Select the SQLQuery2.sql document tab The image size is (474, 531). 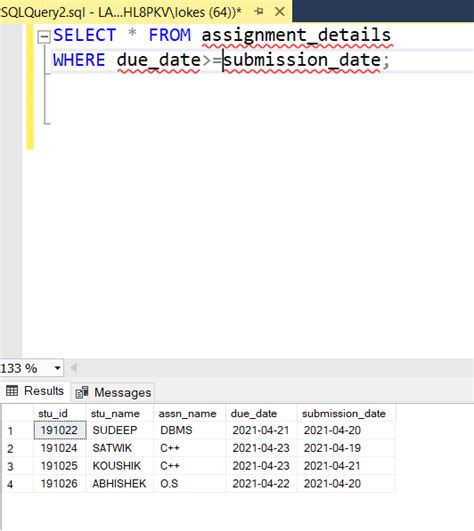click(x=146, y=12)
